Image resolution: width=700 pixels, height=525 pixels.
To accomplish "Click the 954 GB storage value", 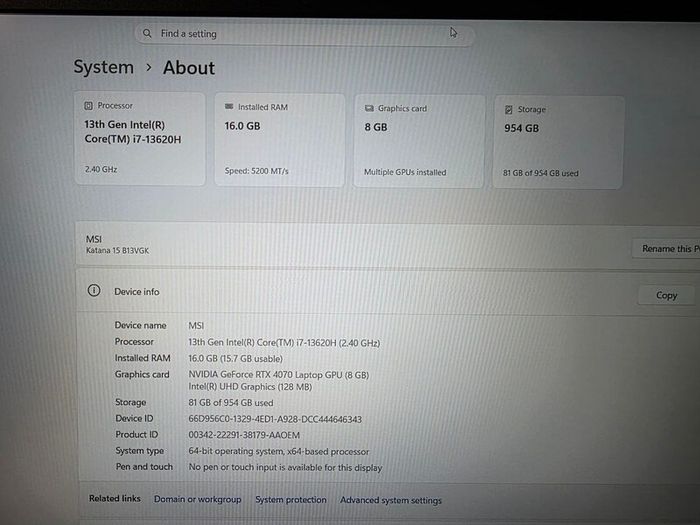I will click(x=521, y=129).
